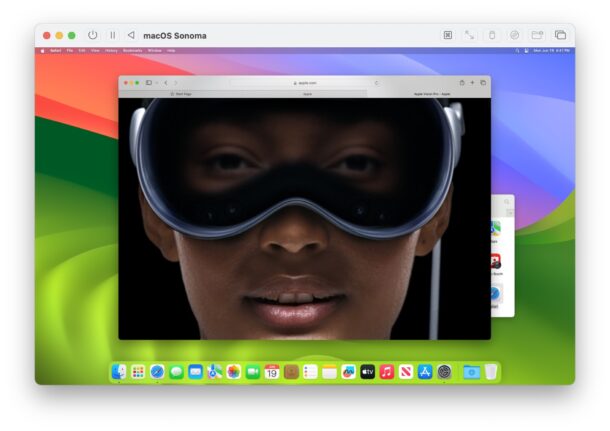Screen dimensions: 610x431
Task: Toggle the resize display icon in VM toolbar
Action: click(469, 35)
